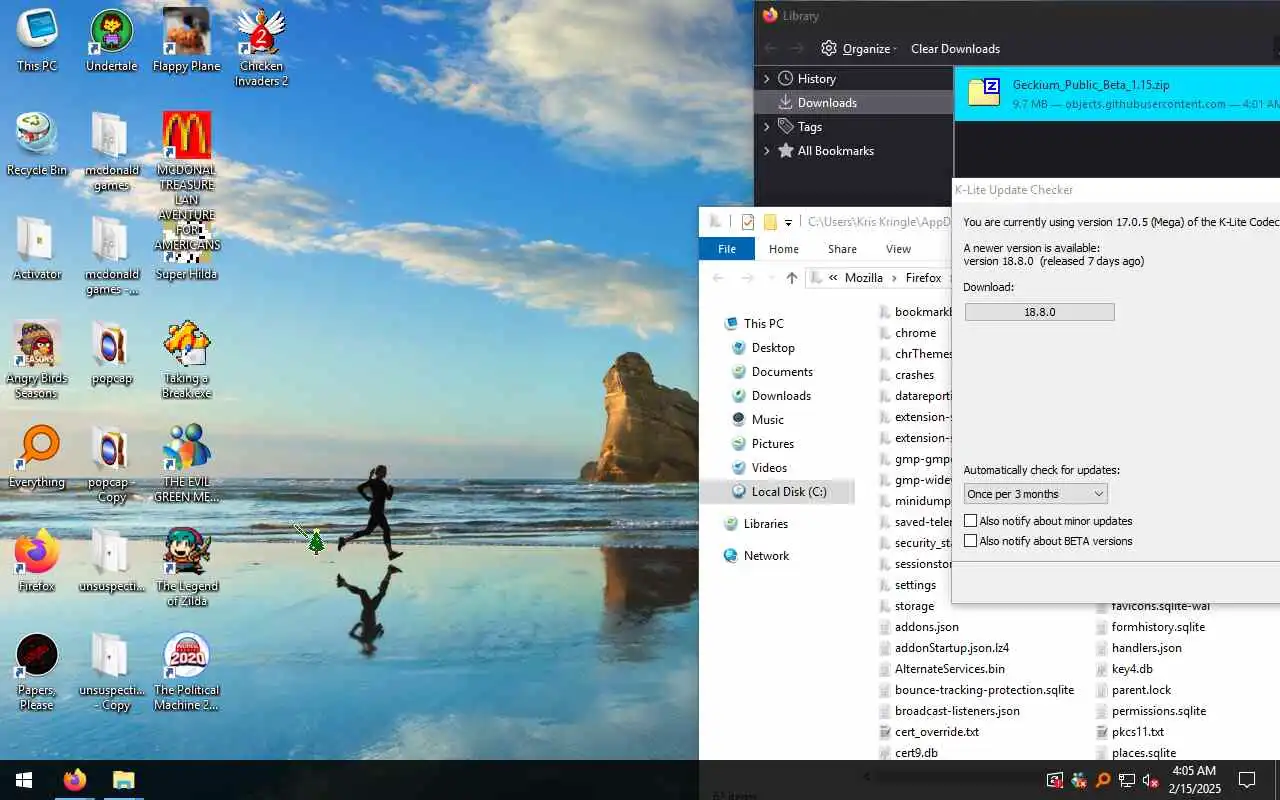
Task: Select Videos in Explorer navigation pane
Action: 769,467
